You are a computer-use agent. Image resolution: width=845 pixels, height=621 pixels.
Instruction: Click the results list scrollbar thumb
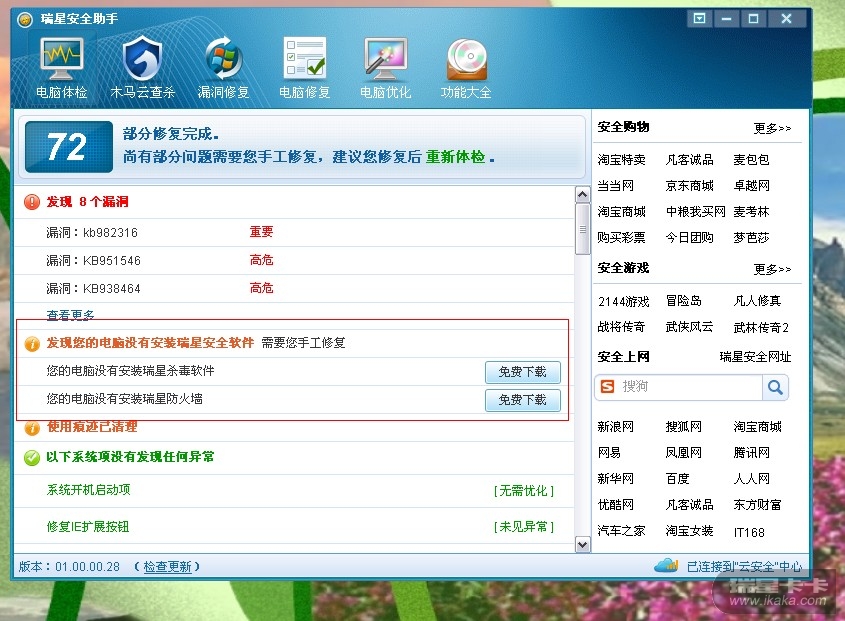[x=583, y=229]
